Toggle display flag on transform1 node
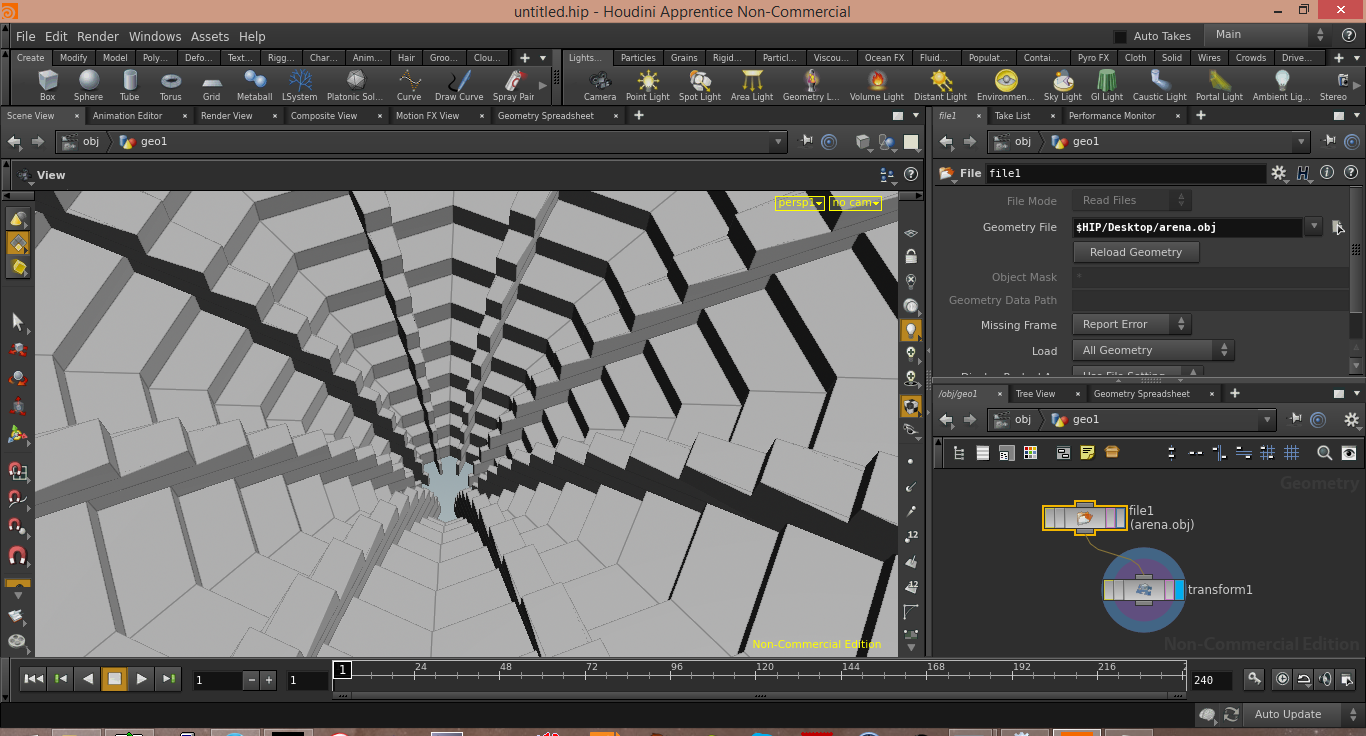This screenshot has height=736, width=1366. (x=1179, y=590)
